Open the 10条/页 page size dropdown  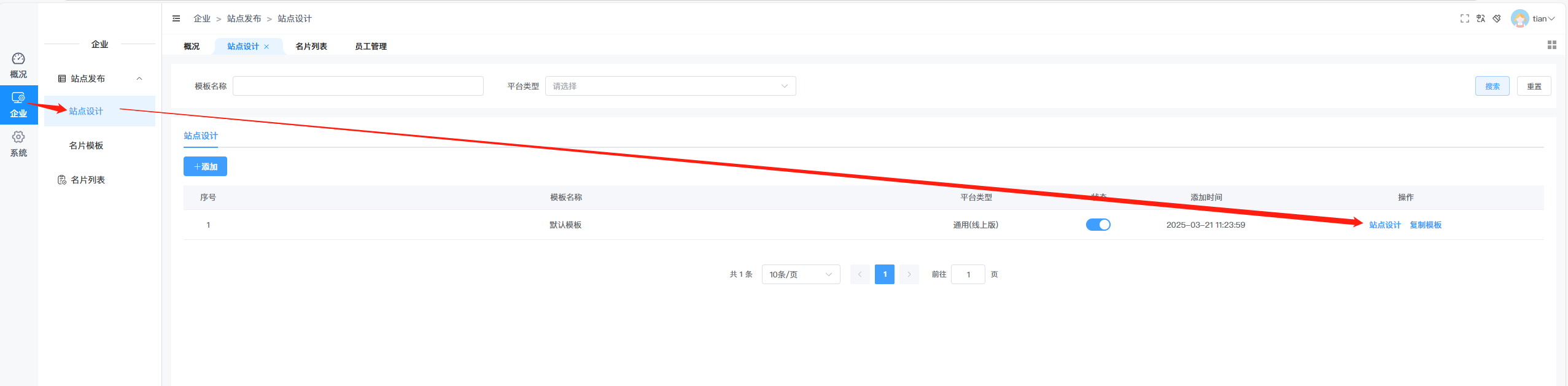pyautogui.click(x=800, y=274)
